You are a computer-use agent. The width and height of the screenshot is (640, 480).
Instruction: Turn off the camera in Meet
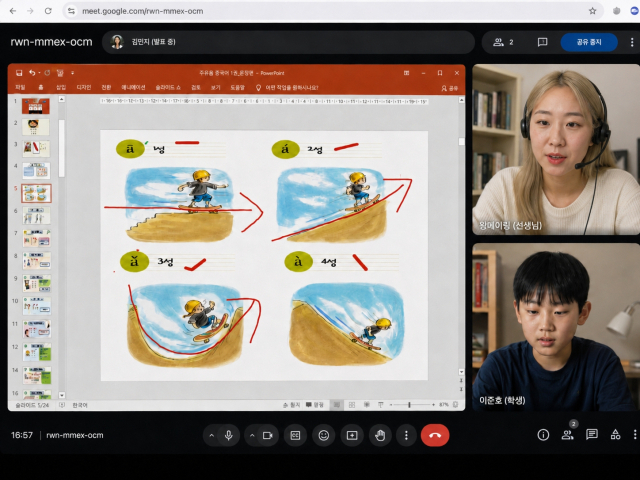[x=268, y=436]
